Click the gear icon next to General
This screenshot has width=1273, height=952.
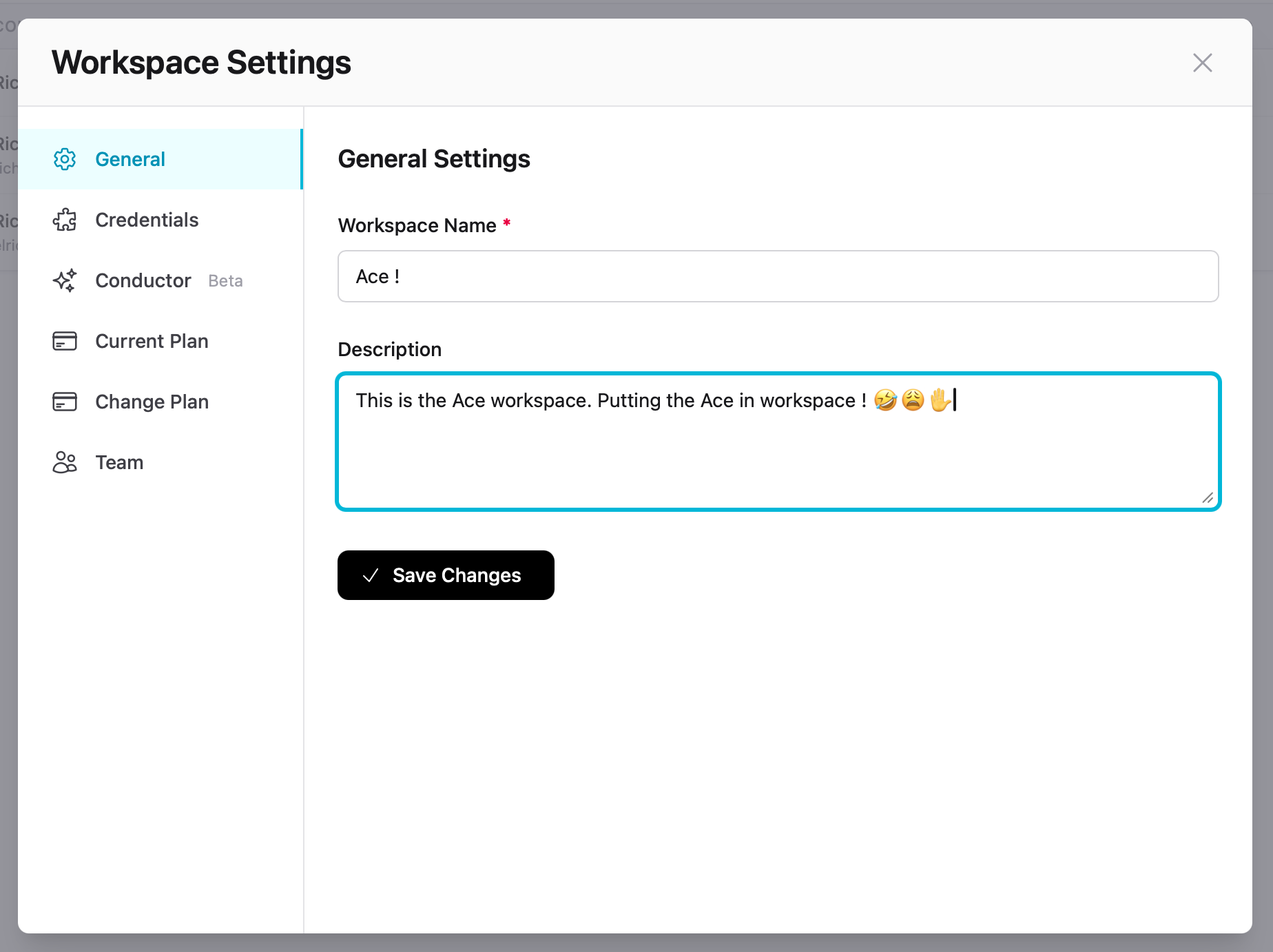(x=65, y=159)
